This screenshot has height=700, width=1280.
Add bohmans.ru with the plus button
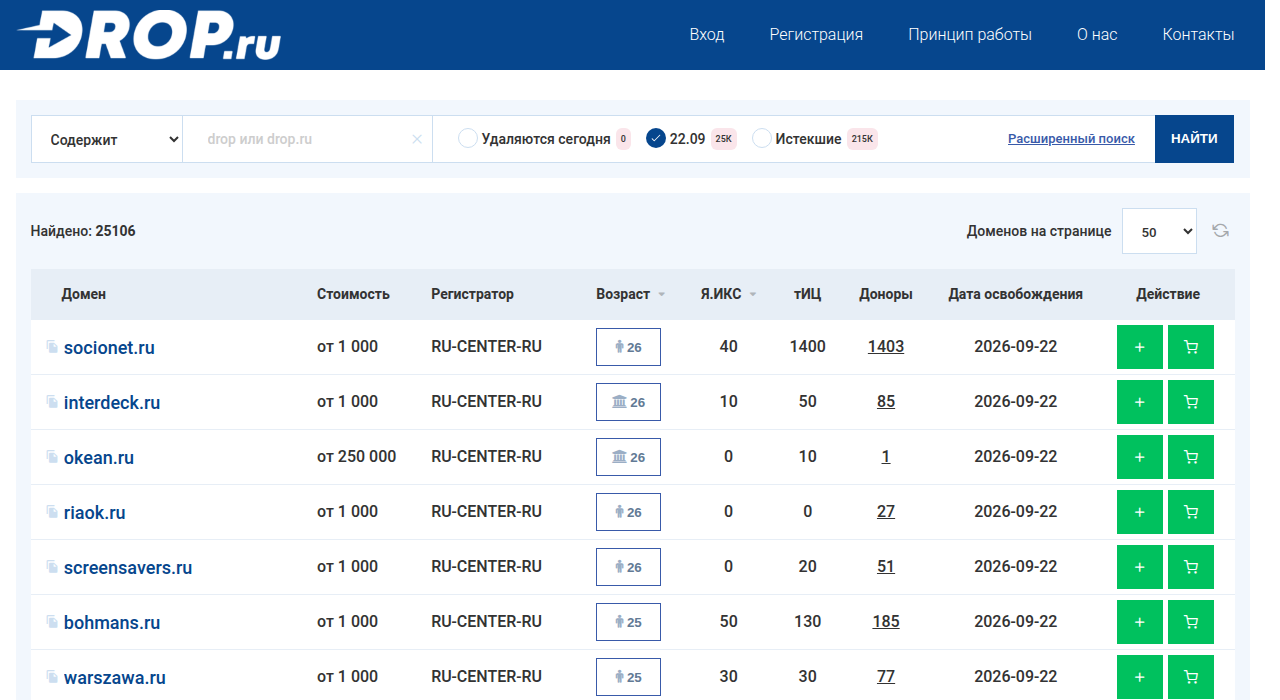[1140, 622]
